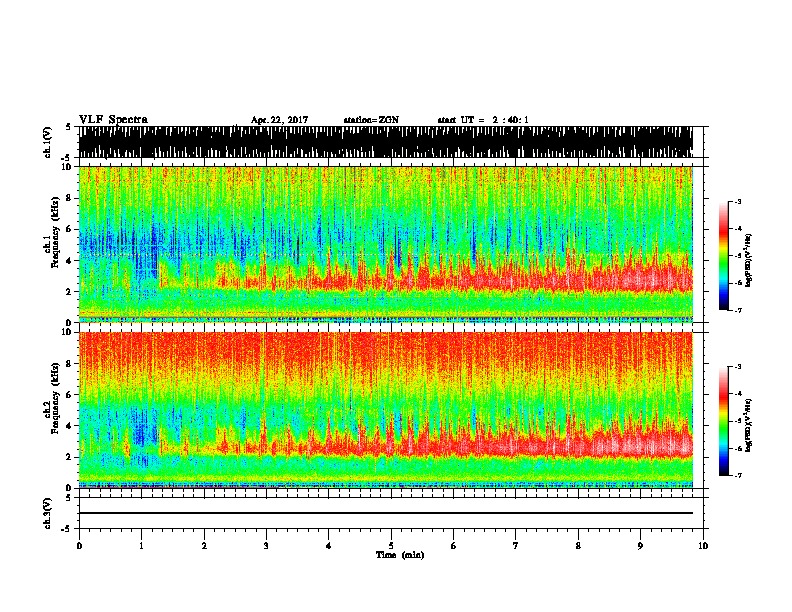Click time axis tick label "6"
Screen dimensions: 792x612
tap(454, 545)
